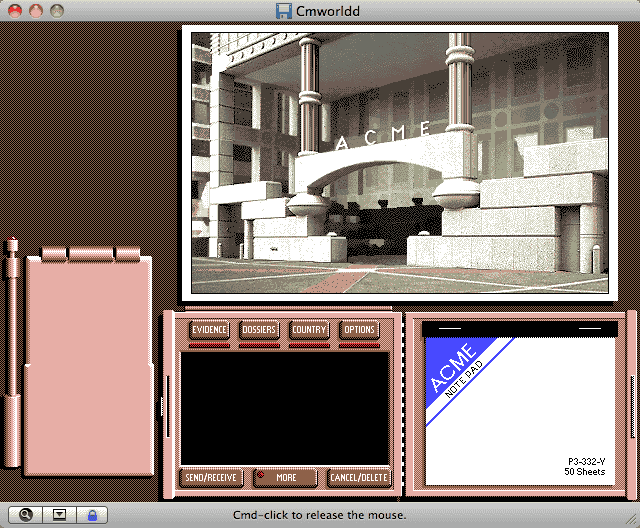Open the game OPTIONS
This screenshot has width=640, height=528.
pyautogui.click(x=359, y=330)
